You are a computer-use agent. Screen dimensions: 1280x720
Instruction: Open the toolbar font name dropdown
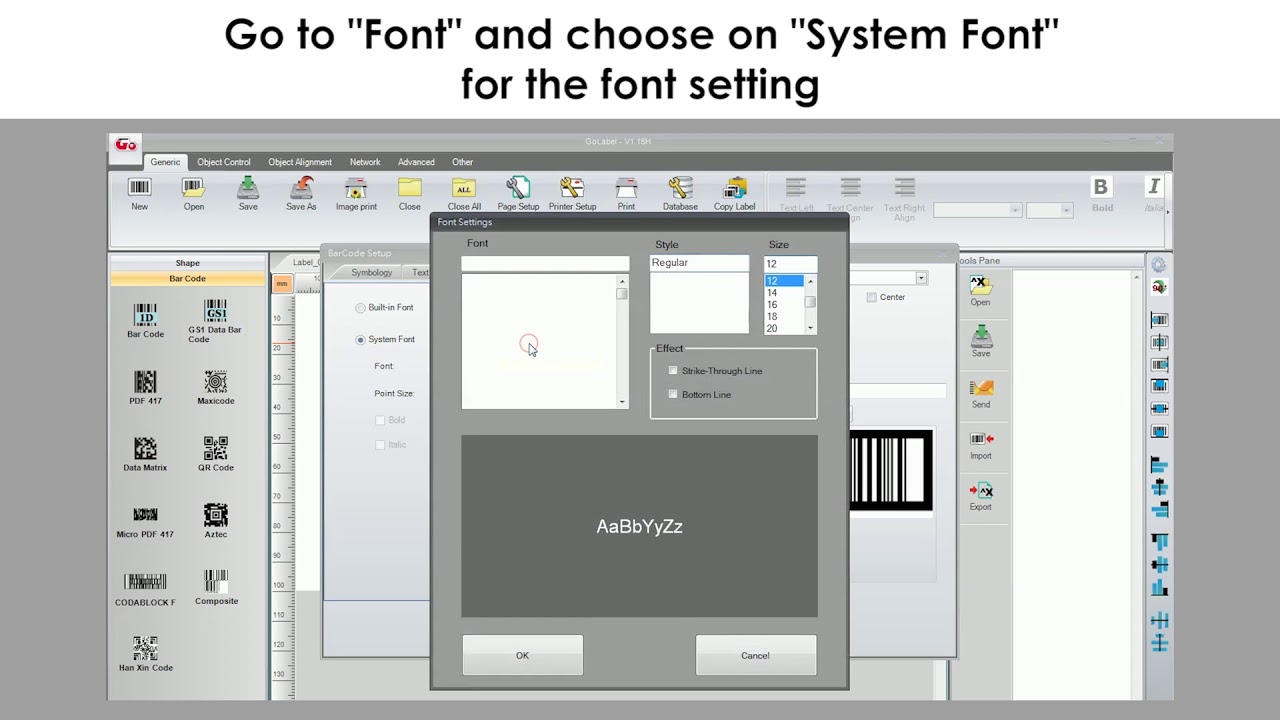tap(1015, 210)
